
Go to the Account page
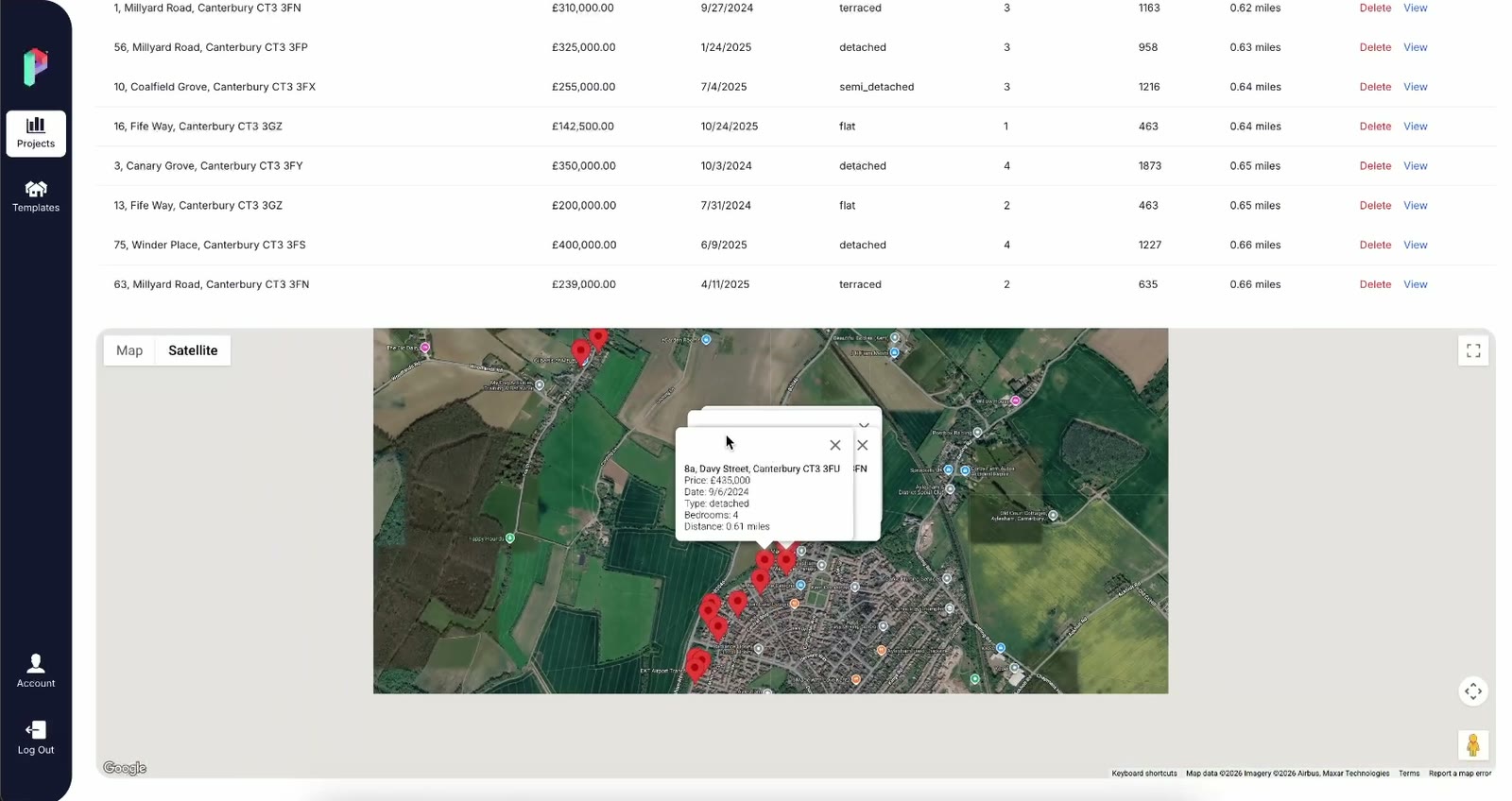point(36,671)
